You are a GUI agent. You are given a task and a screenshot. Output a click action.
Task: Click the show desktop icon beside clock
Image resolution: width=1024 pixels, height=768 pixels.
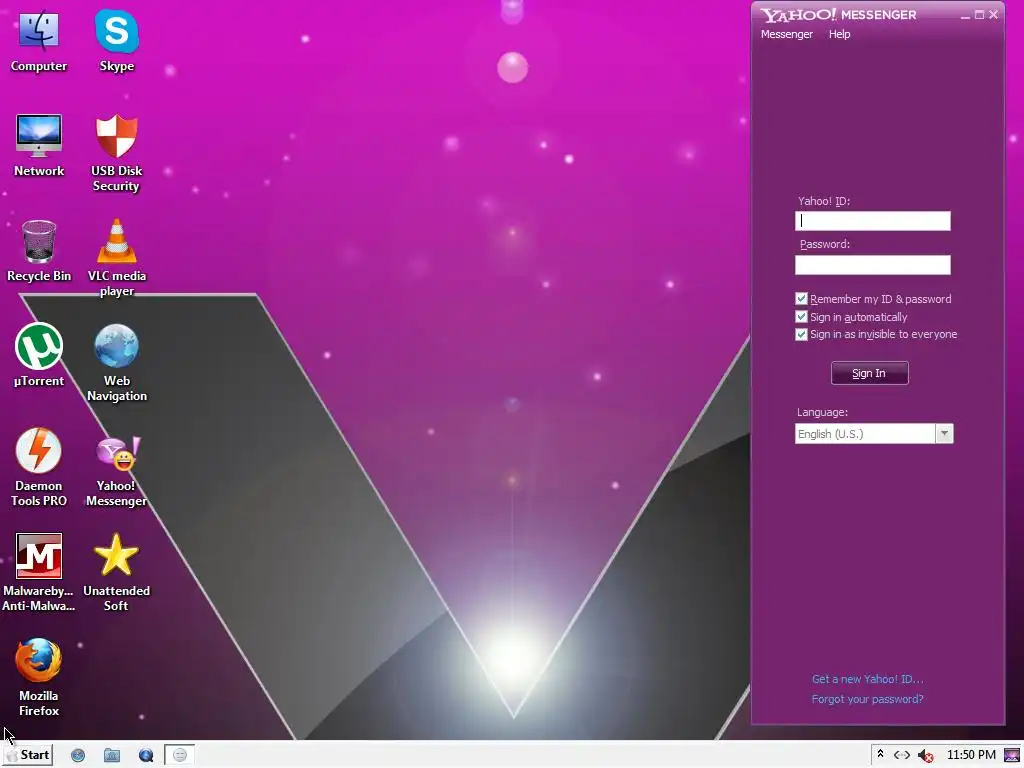pos(1012,756)
